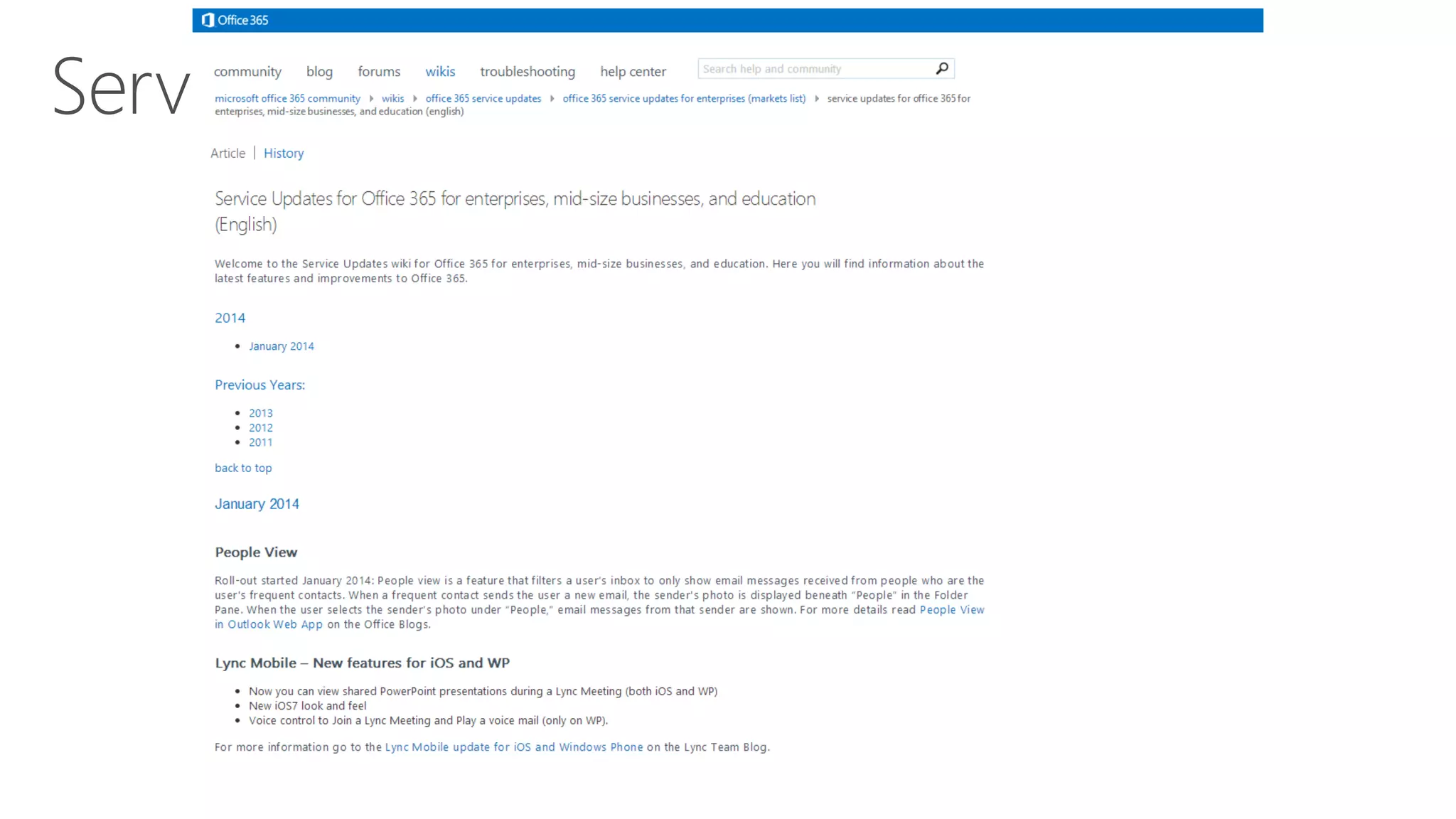The height and width of the screenshot is (819, 1456).
Task: Click the Office 365 logo icon
Action: 208,20
